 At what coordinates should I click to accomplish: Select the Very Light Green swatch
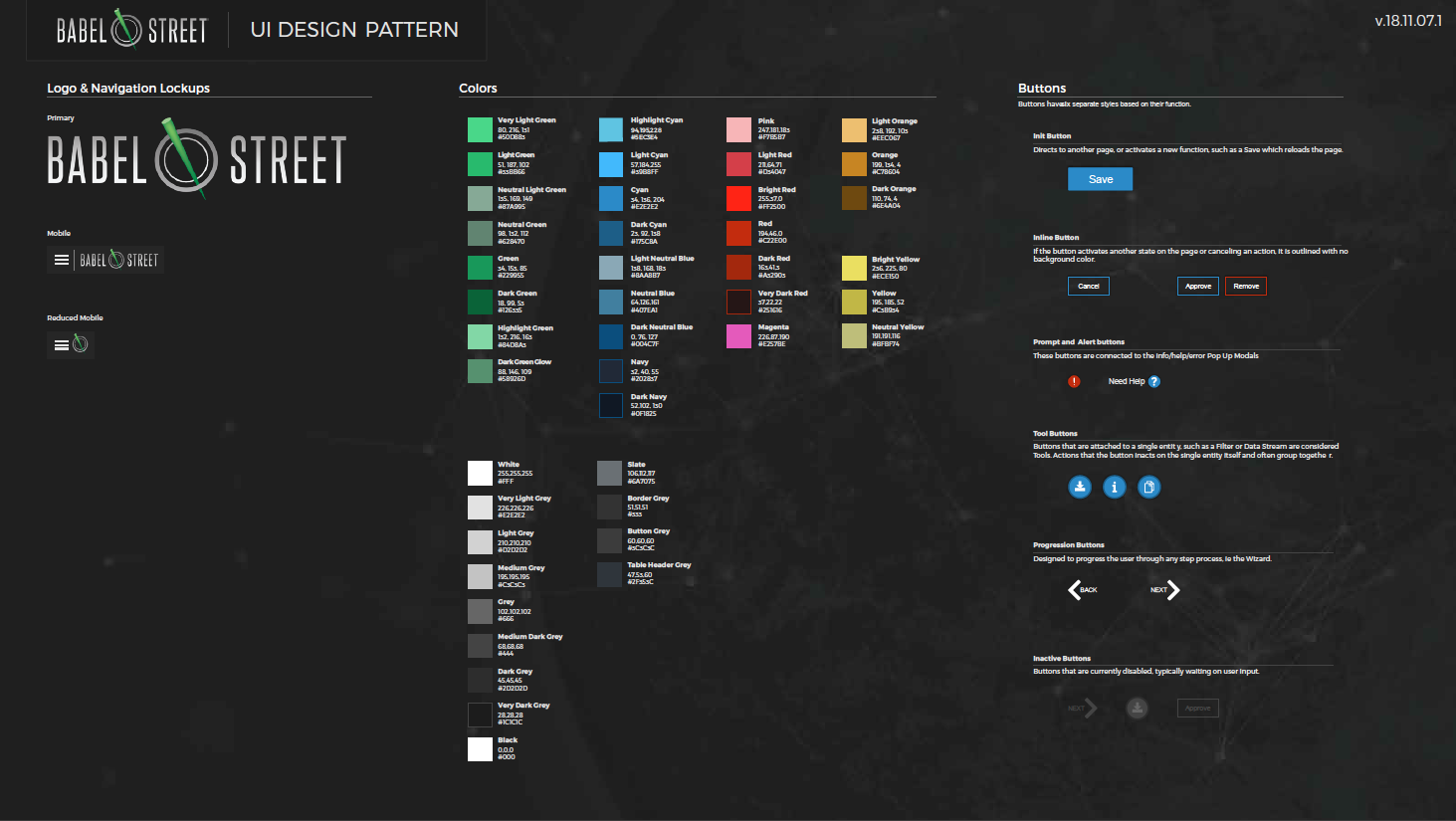pyautogui.click(x=480, y=129)
